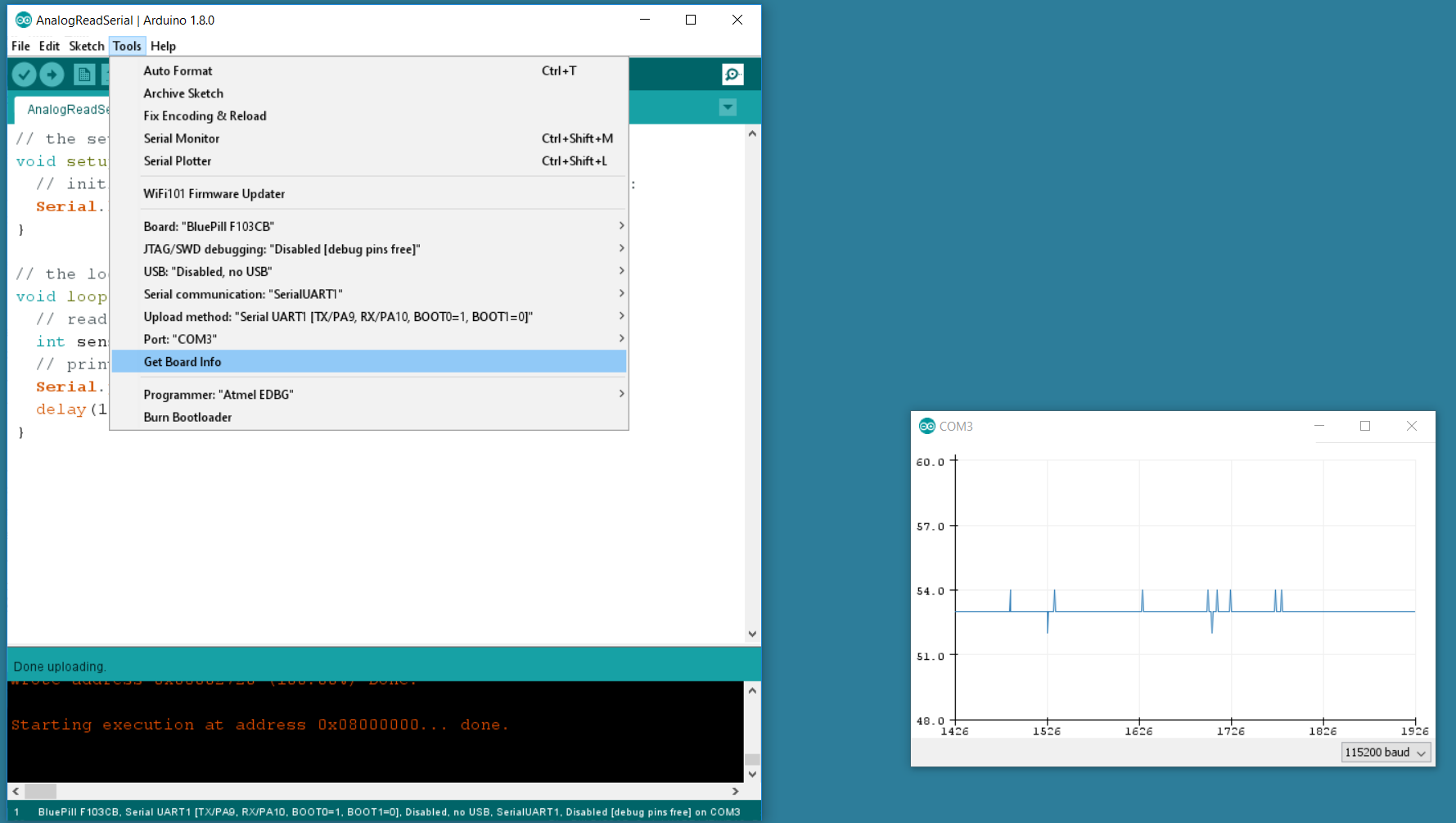This screenshot has width=1456, height=823.
Task: Choose Archive Sketch
Action: (x=369, y=93)
